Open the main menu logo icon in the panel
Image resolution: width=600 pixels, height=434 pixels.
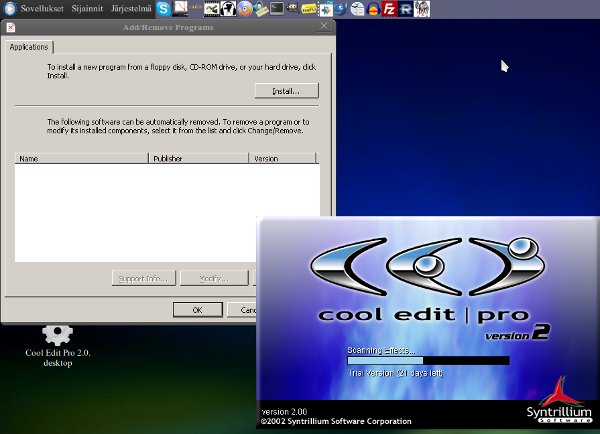click(9, 8)
